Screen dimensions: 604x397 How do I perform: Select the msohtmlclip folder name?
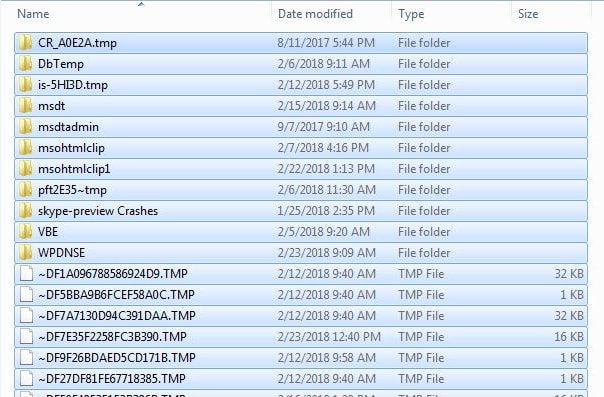click(x=71, y=148)
